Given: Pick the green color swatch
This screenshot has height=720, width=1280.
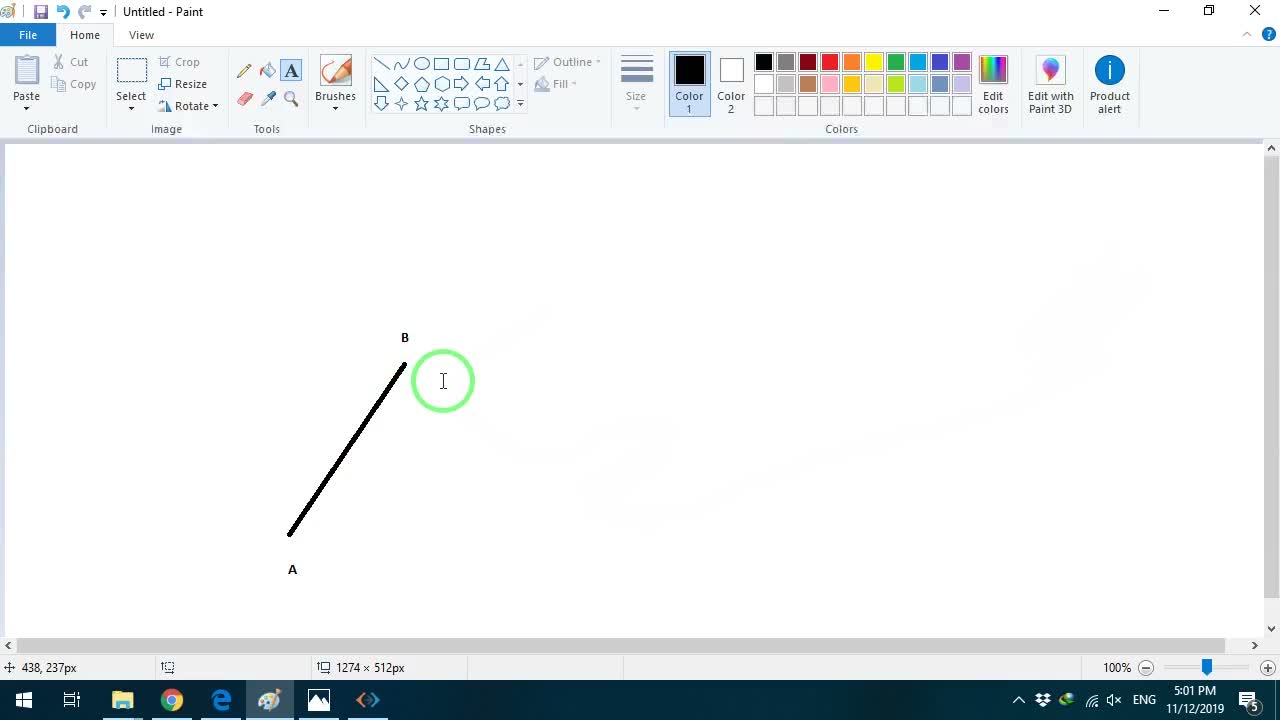Looking at the screenshot, I should coord(896,63).
